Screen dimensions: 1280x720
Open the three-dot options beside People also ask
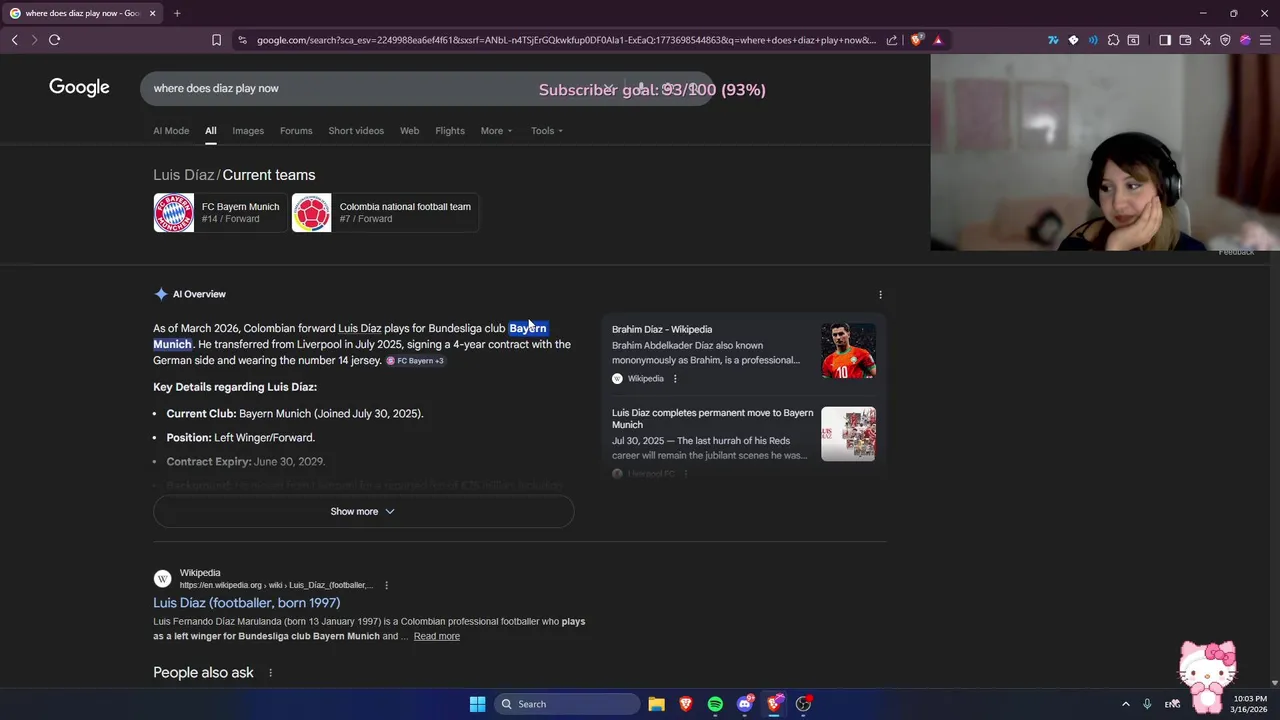click(x=270, y=673)
